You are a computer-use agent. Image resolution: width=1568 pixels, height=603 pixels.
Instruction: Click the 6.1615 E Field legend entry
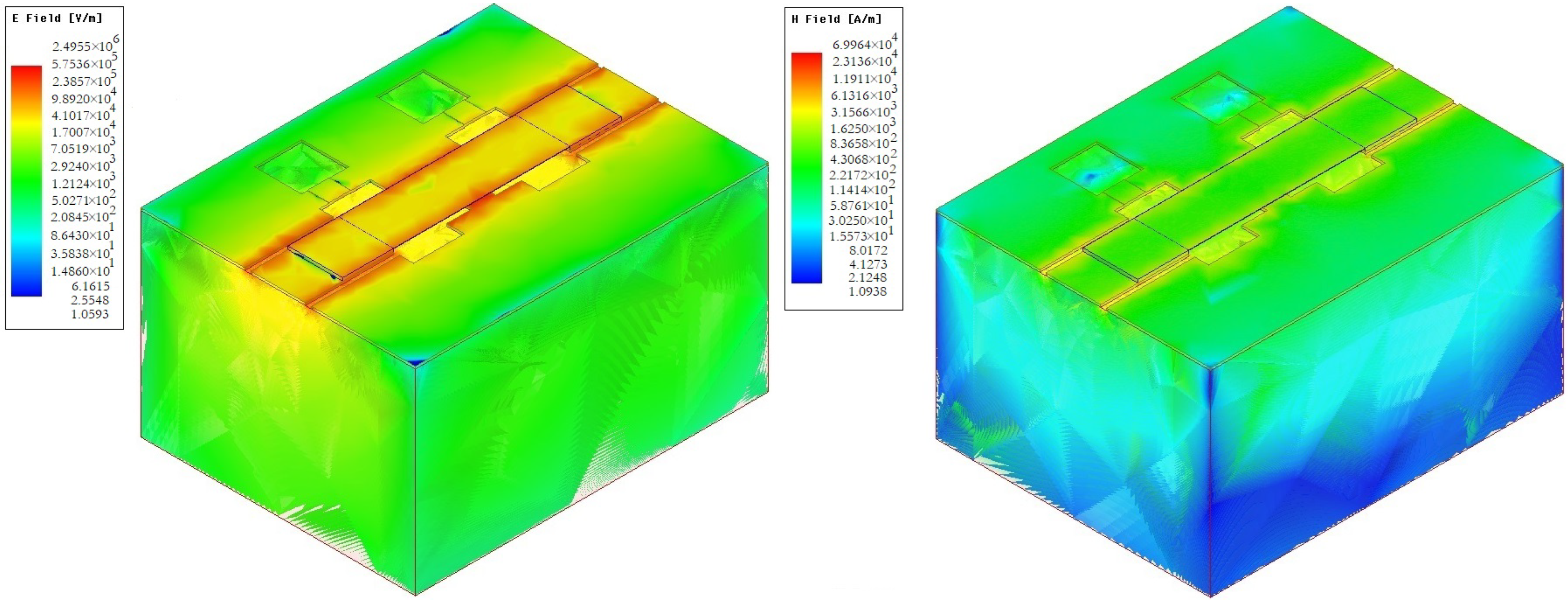click(91, 286)
